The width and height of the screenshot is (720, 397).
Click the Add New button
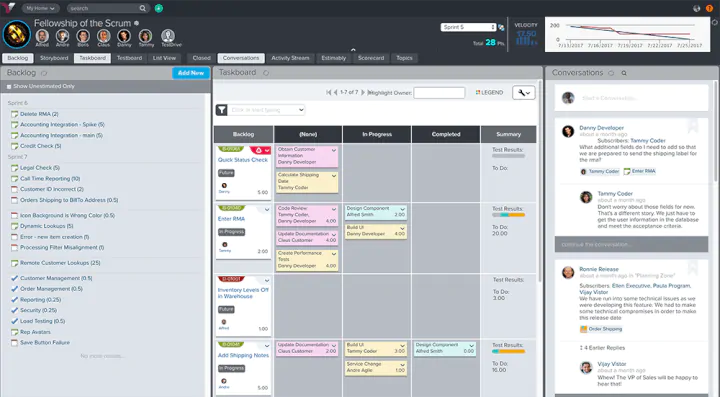tap(191, 73)
